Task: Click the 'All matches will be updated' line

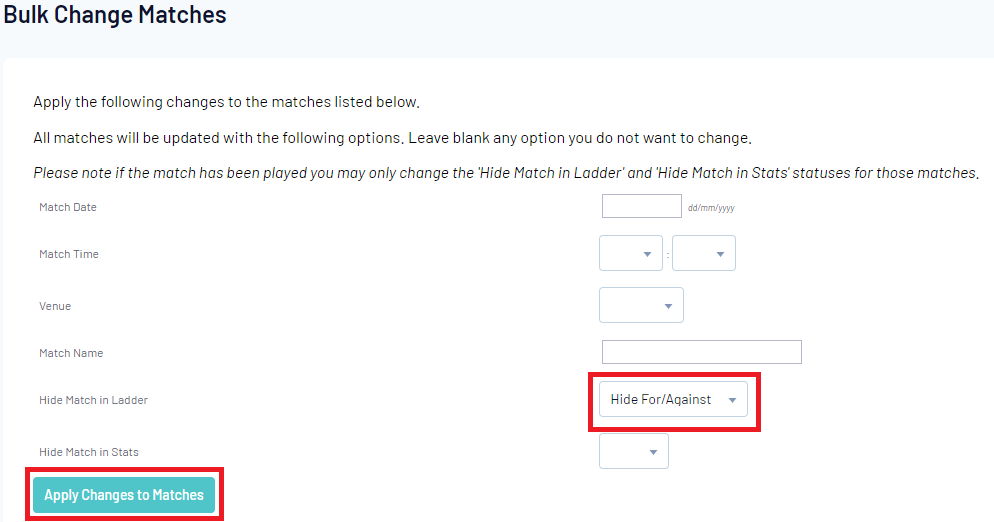Action: click(391, 137)
